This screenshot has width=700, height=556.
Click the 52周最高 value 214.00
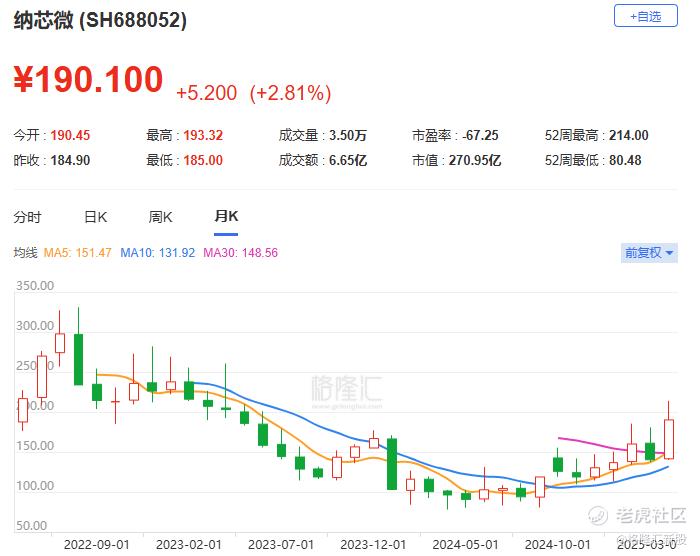(x=629, y=135)
